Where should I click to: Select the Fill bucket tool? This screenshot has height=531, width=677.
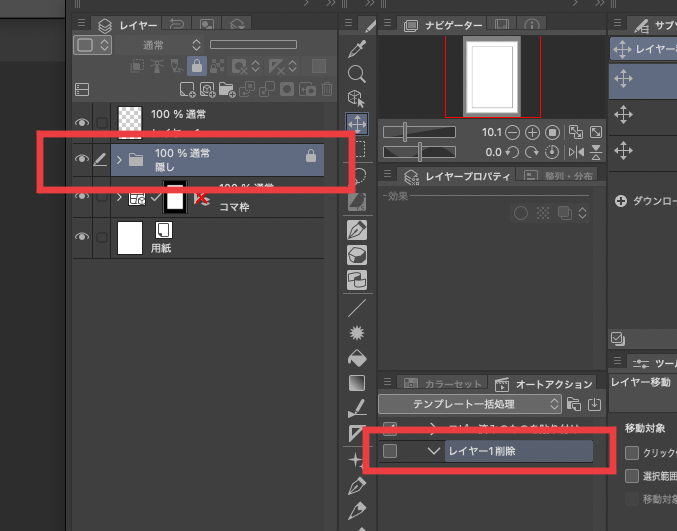(357, 358)
